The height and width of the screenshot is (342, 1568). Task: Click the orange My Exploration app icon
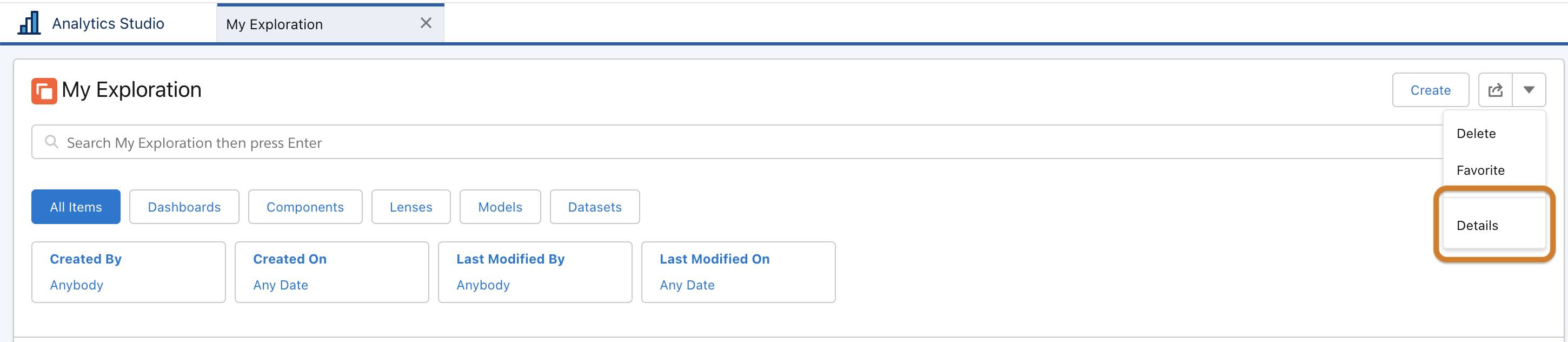pyautogui.click(x=44, y=91)
